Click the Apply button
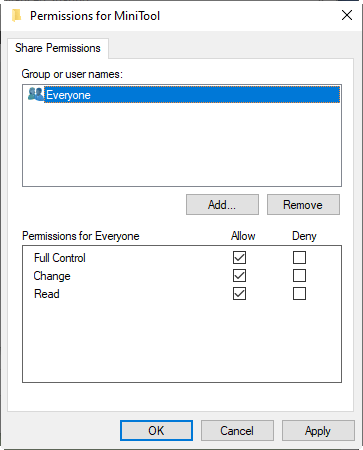This screenshot has height=450, width=363. (318, 431)
